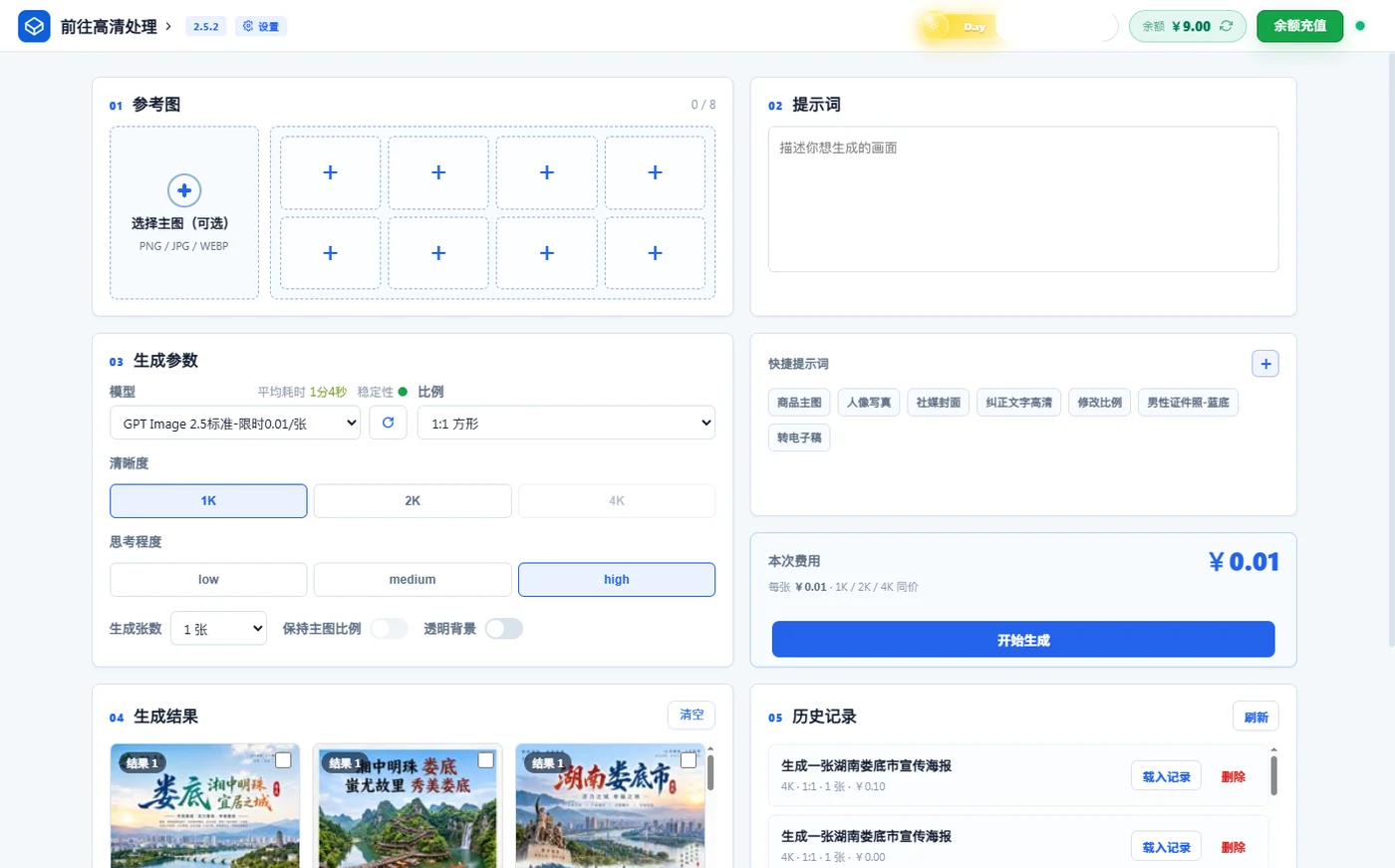This screenshot has width=1395, height=868.
Task: Add a new quick prompt with the plus button
Action: [1265, 364]
